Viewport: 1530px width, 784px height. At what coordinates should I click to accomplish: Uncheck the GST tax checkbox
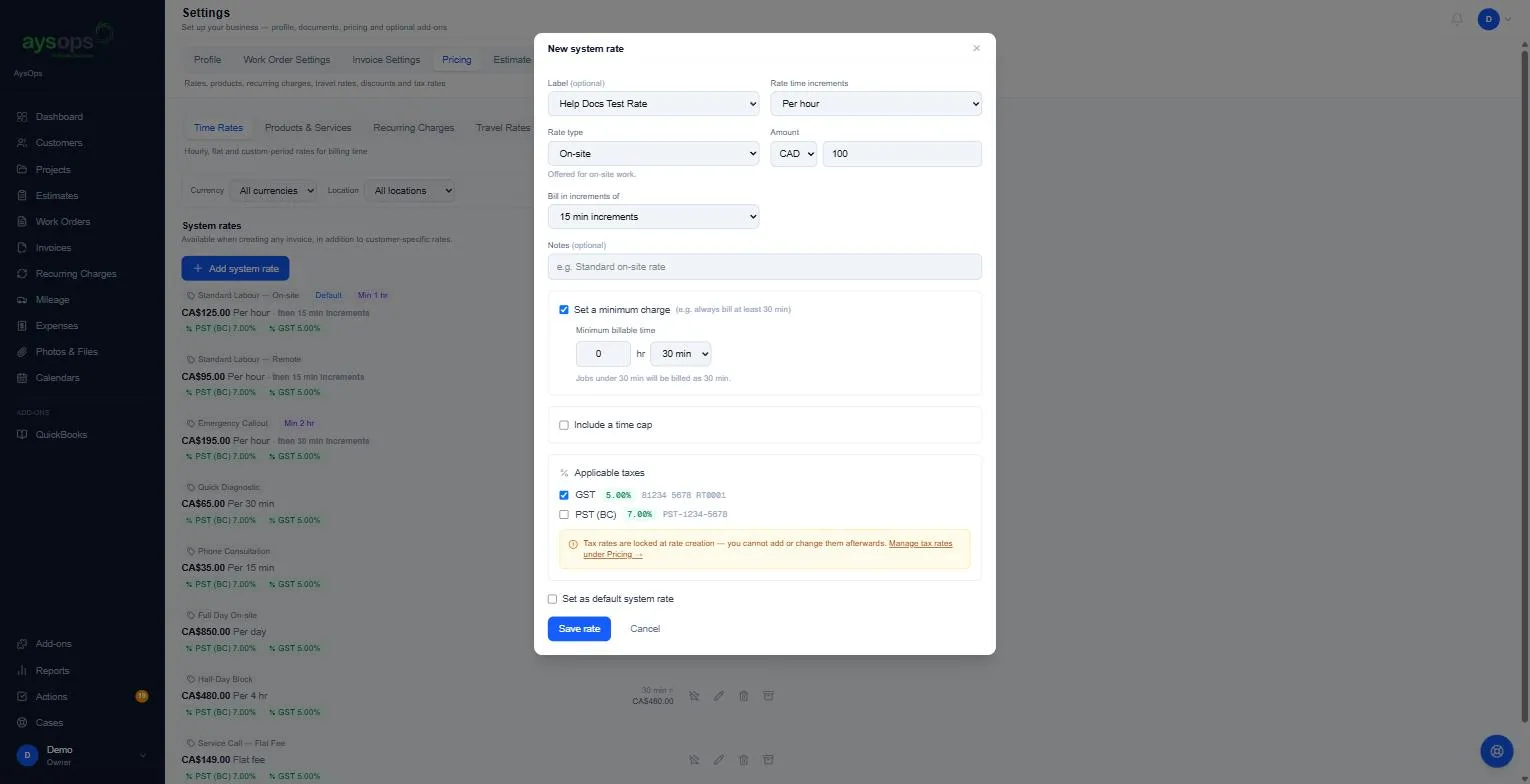point(564,495)
